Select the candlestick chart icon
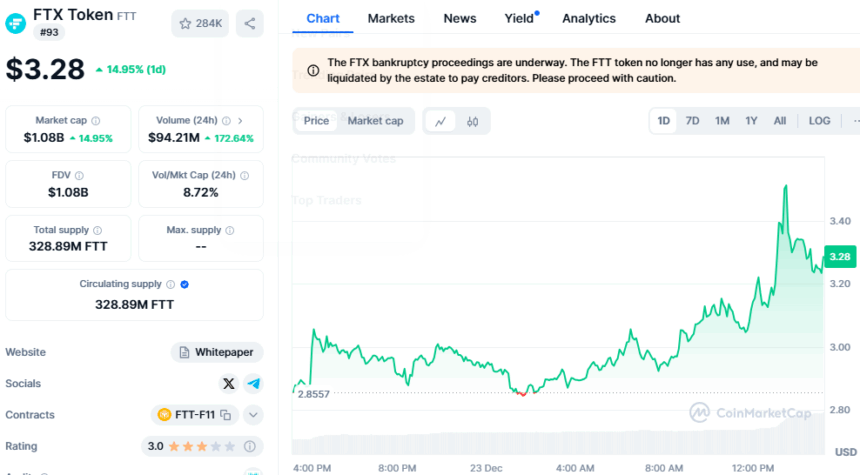Screen dimensions: 860x475 pyautogui.click(x=472, y=121)
